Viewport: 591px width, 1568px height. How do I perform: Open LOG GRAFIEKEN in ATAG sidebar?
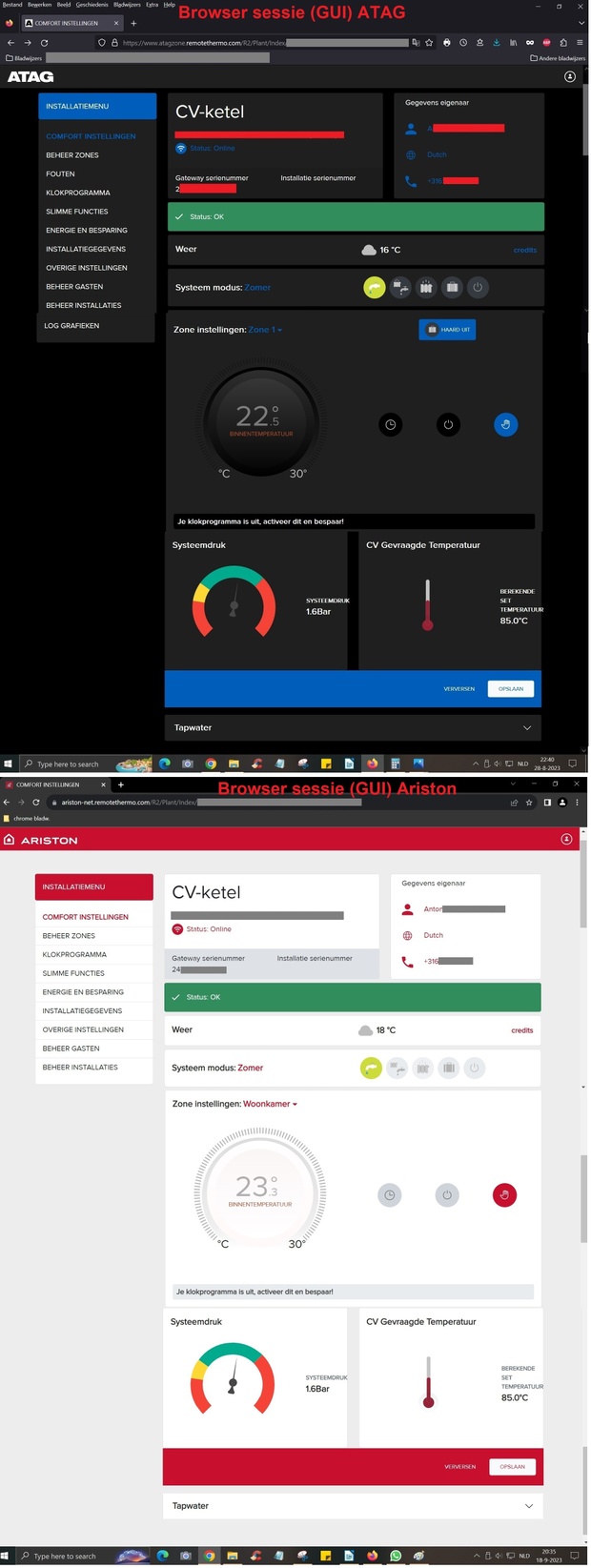[71, 326]
